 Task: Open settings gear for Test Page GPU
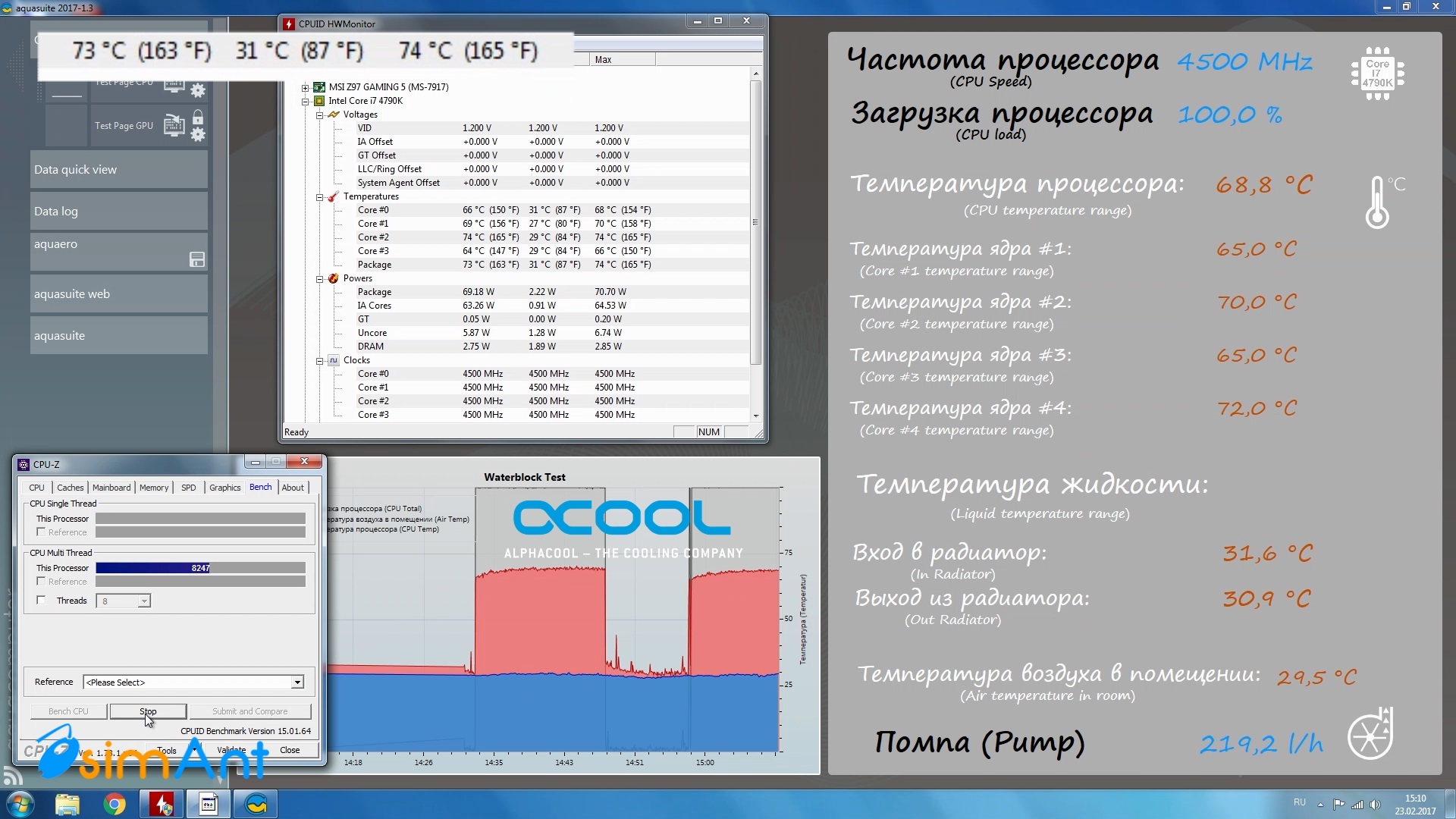198,135
